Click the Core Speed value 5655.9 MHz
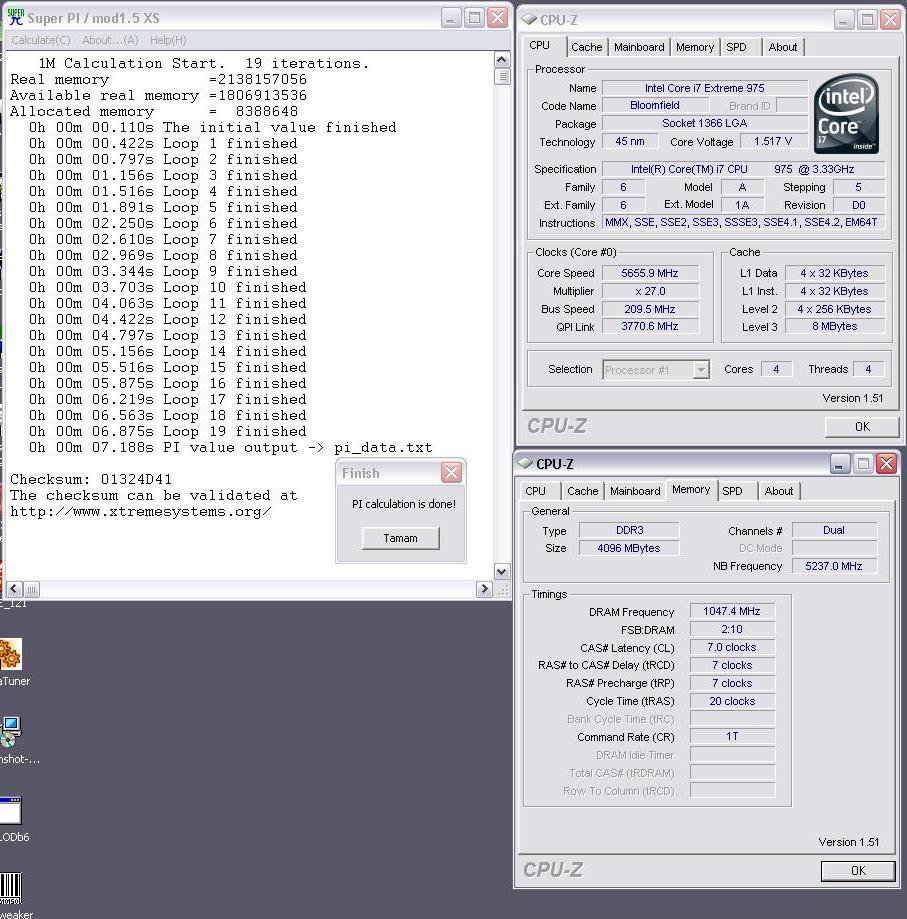The height and width of the screenshot is (919, 907). tap(650, 273)
